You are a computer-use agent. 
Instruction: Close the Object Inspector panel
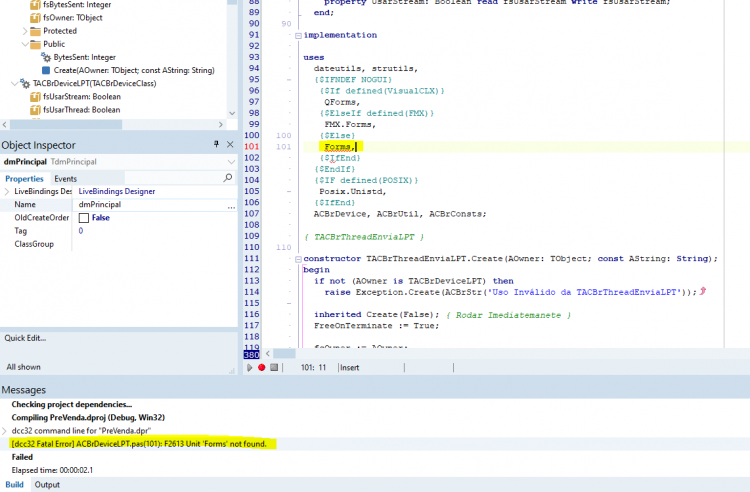pyautogui.click(x=230, y=144)
